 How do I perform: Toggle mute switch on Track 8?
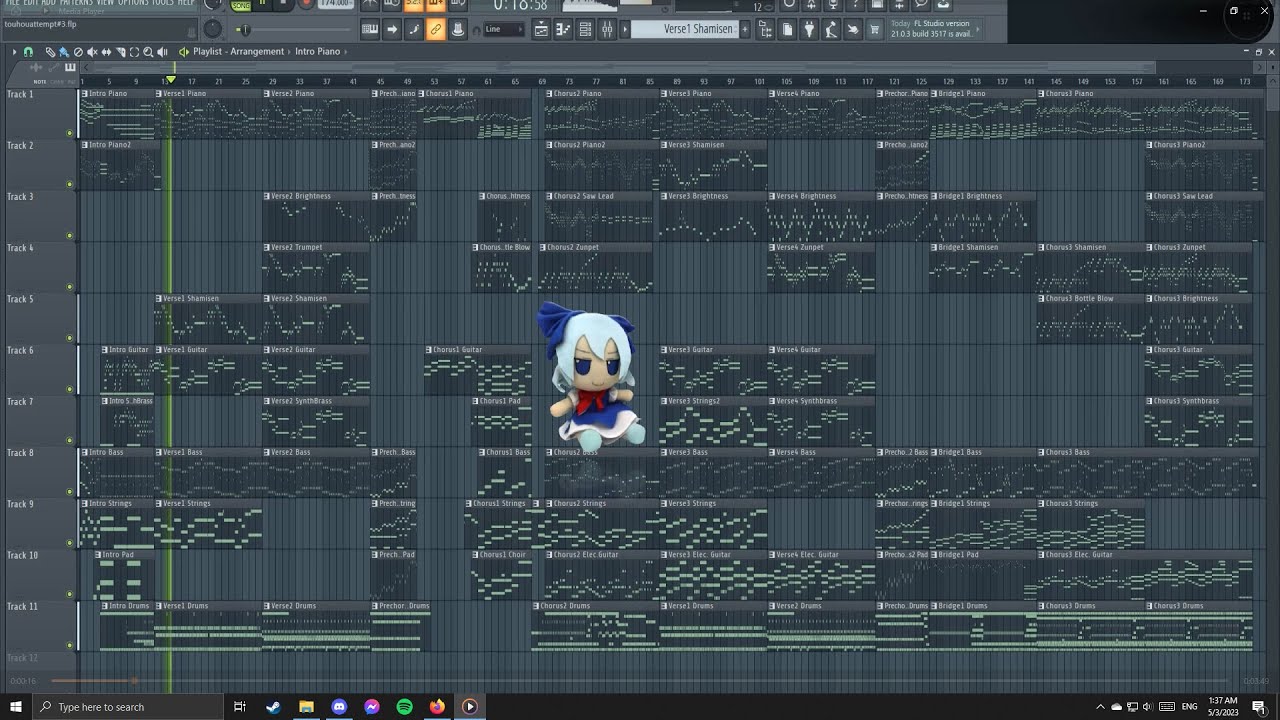(x=70, y=492)
